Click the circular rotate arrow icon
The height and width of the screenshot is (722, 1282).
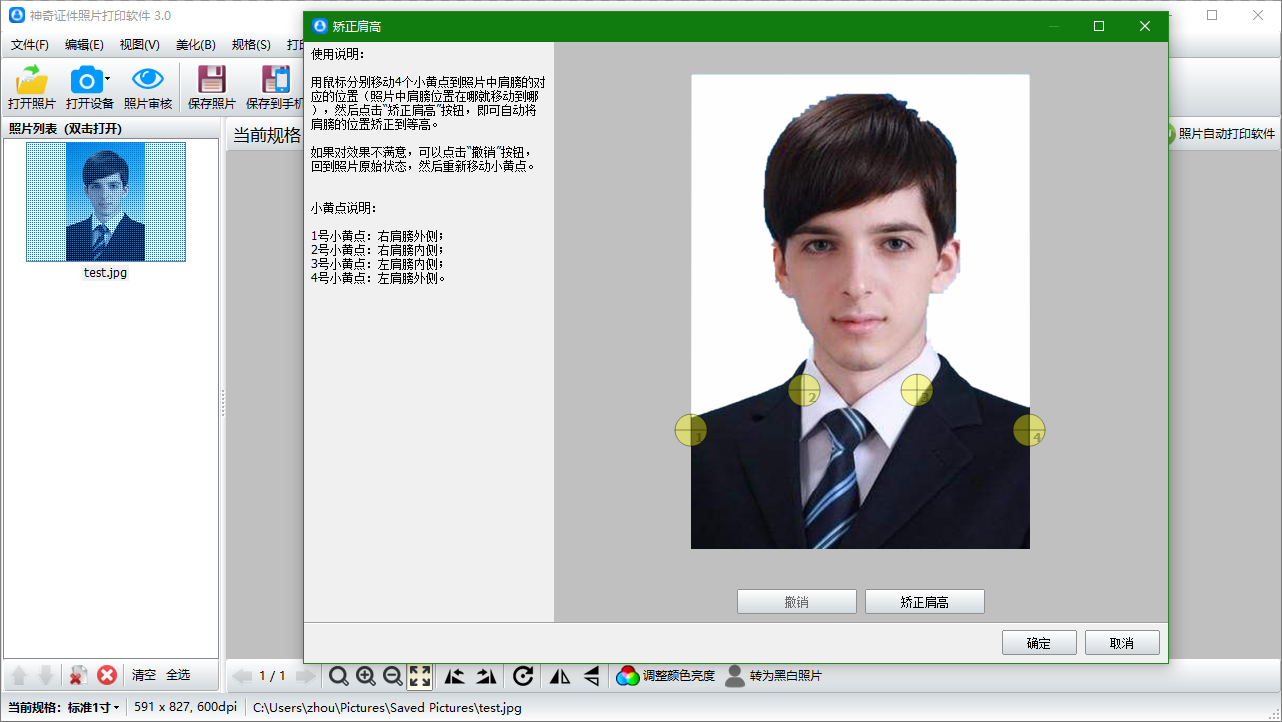[522, 676]
